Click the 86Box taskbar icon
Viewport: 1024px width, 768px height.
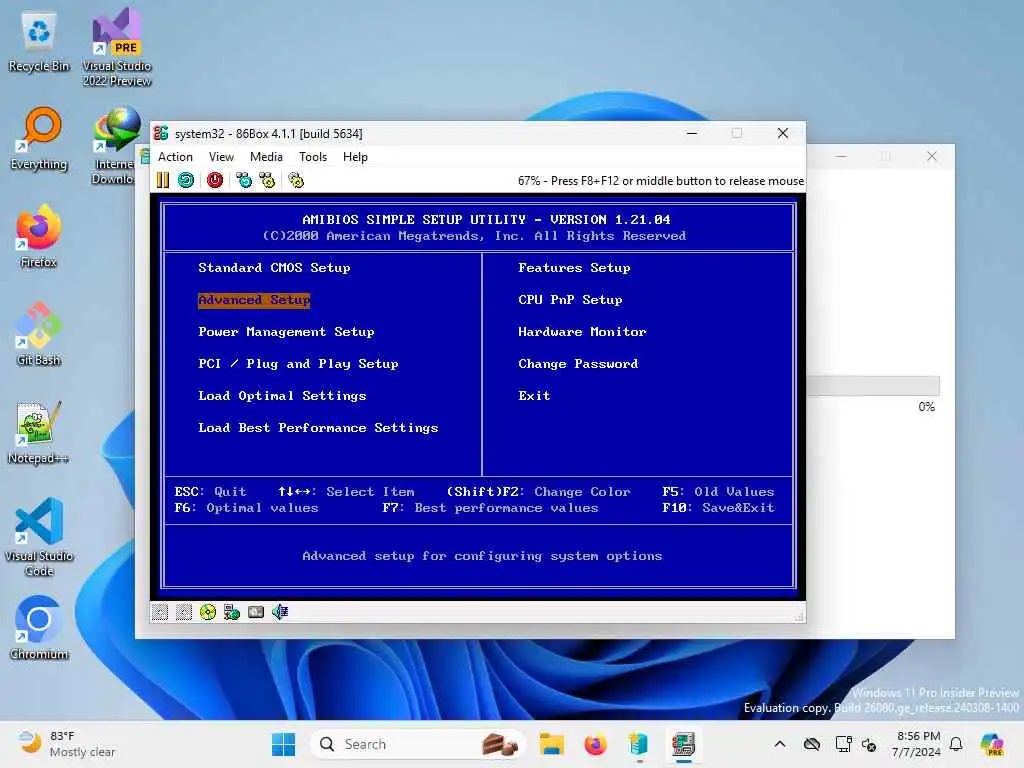click(683, 744)
